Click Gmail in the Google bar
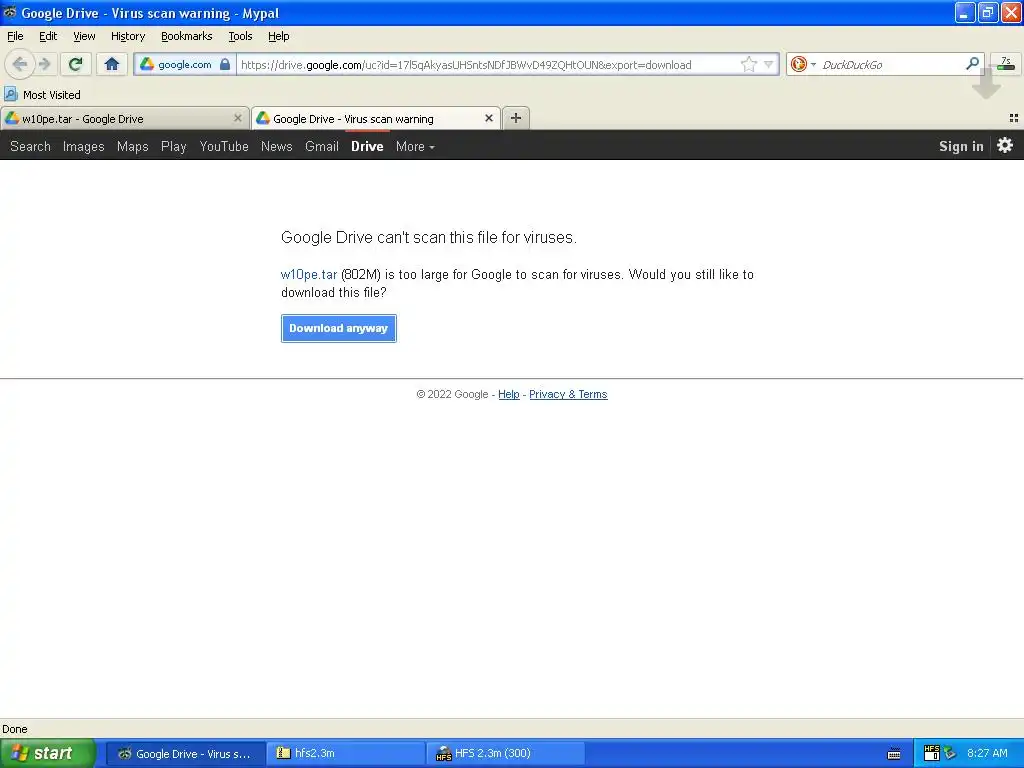 (x=322, y=146)
